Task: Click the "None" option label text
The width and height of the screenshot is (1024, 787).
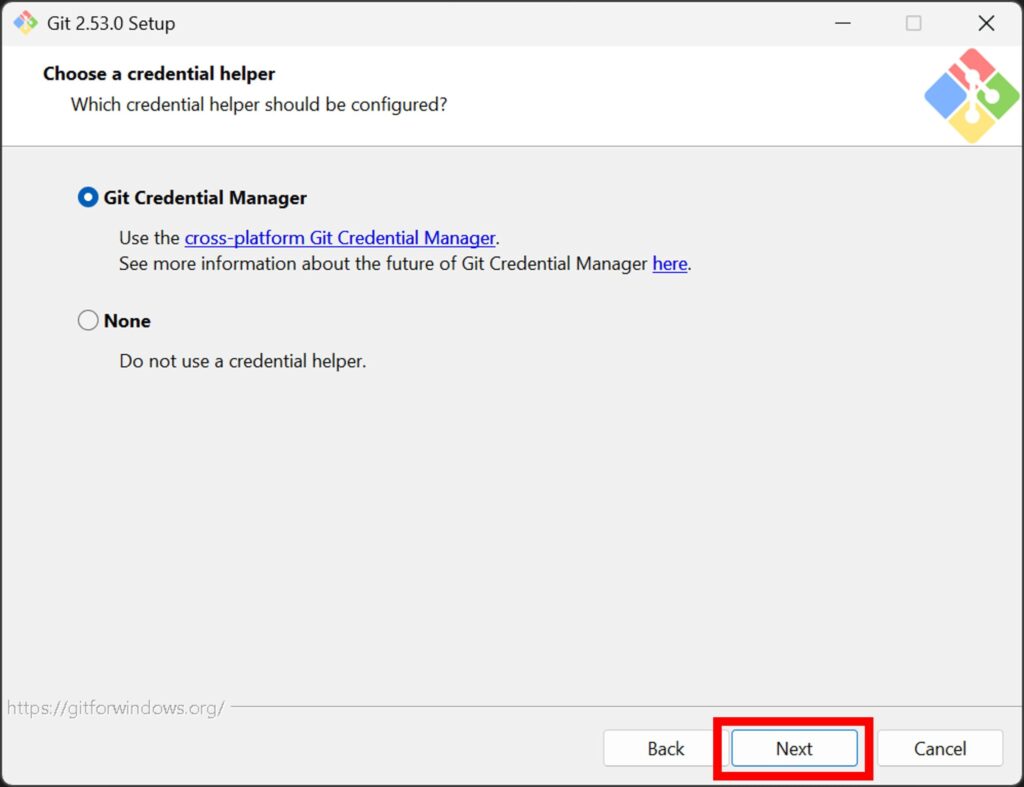Action: click(127, 321)
